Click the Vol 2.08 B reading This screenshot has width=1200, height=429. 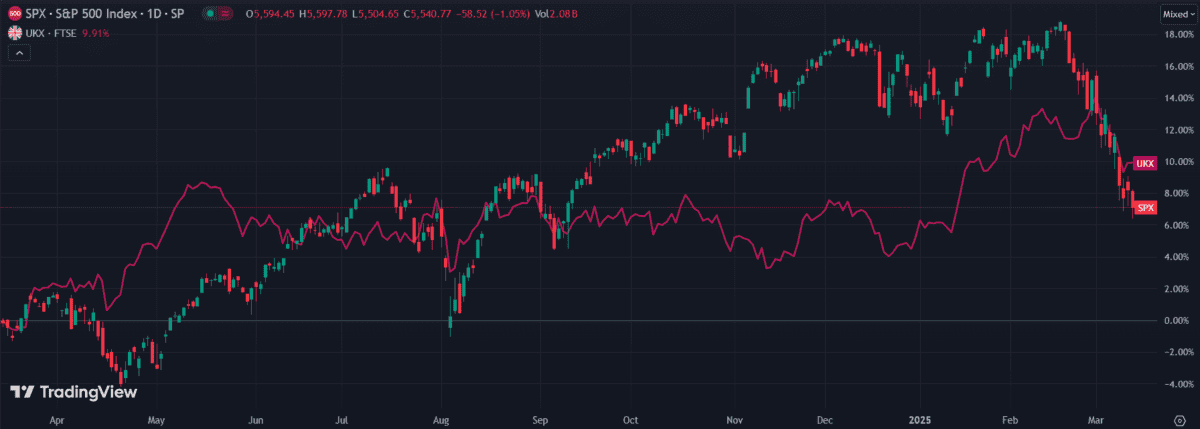[x=549, y=14]
